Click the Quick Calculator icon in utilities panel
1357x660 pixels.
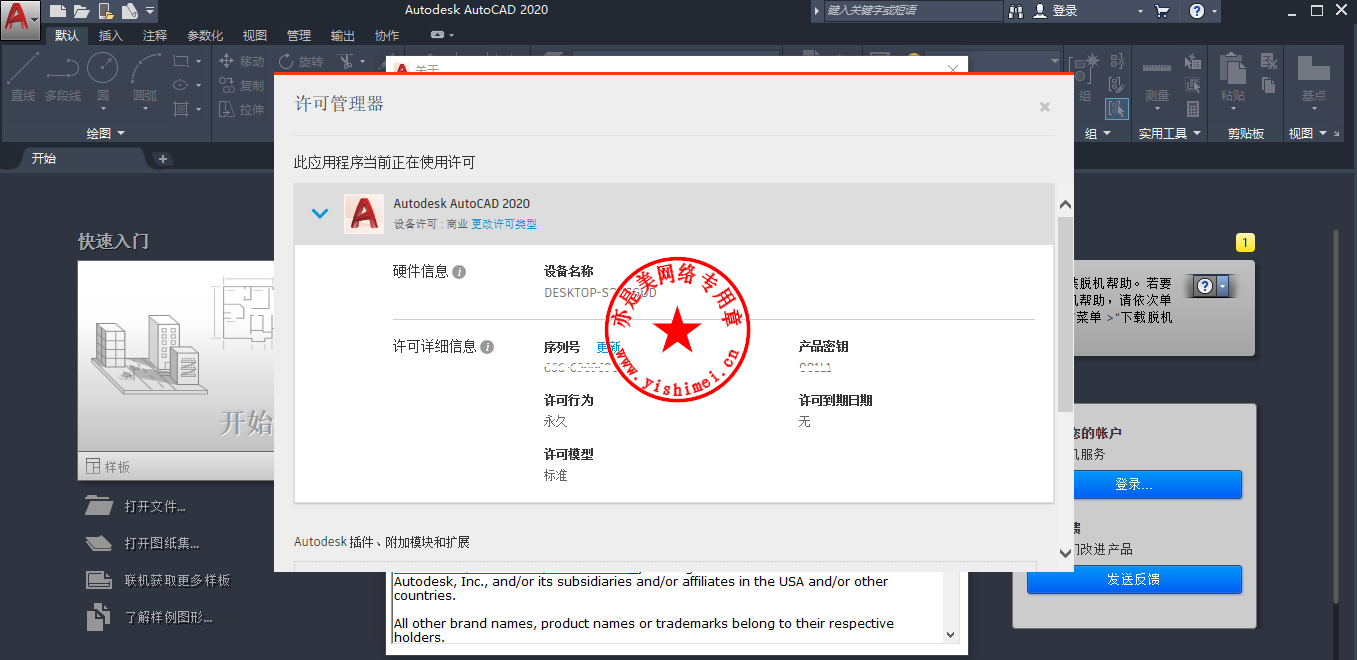(x=1193, y=109)
